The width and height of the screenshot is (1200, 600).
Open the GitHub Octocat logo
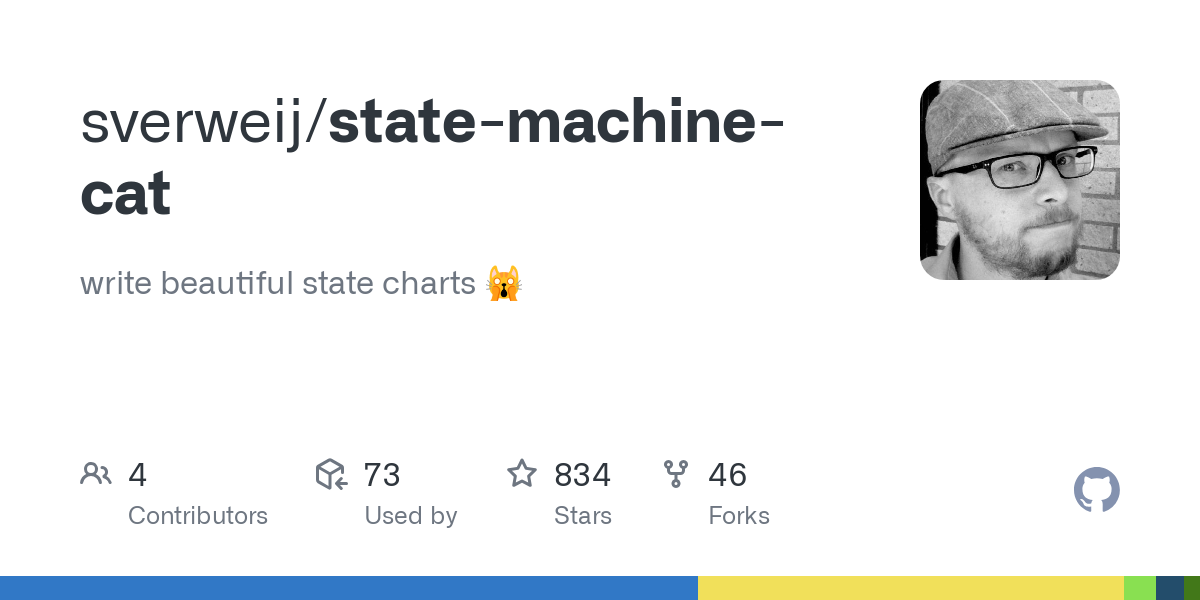point(1096,490)
